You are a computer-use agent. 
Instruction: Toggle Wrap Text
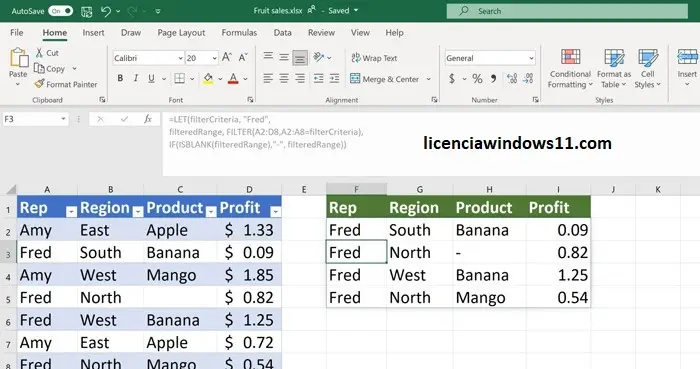coord(374,58)
